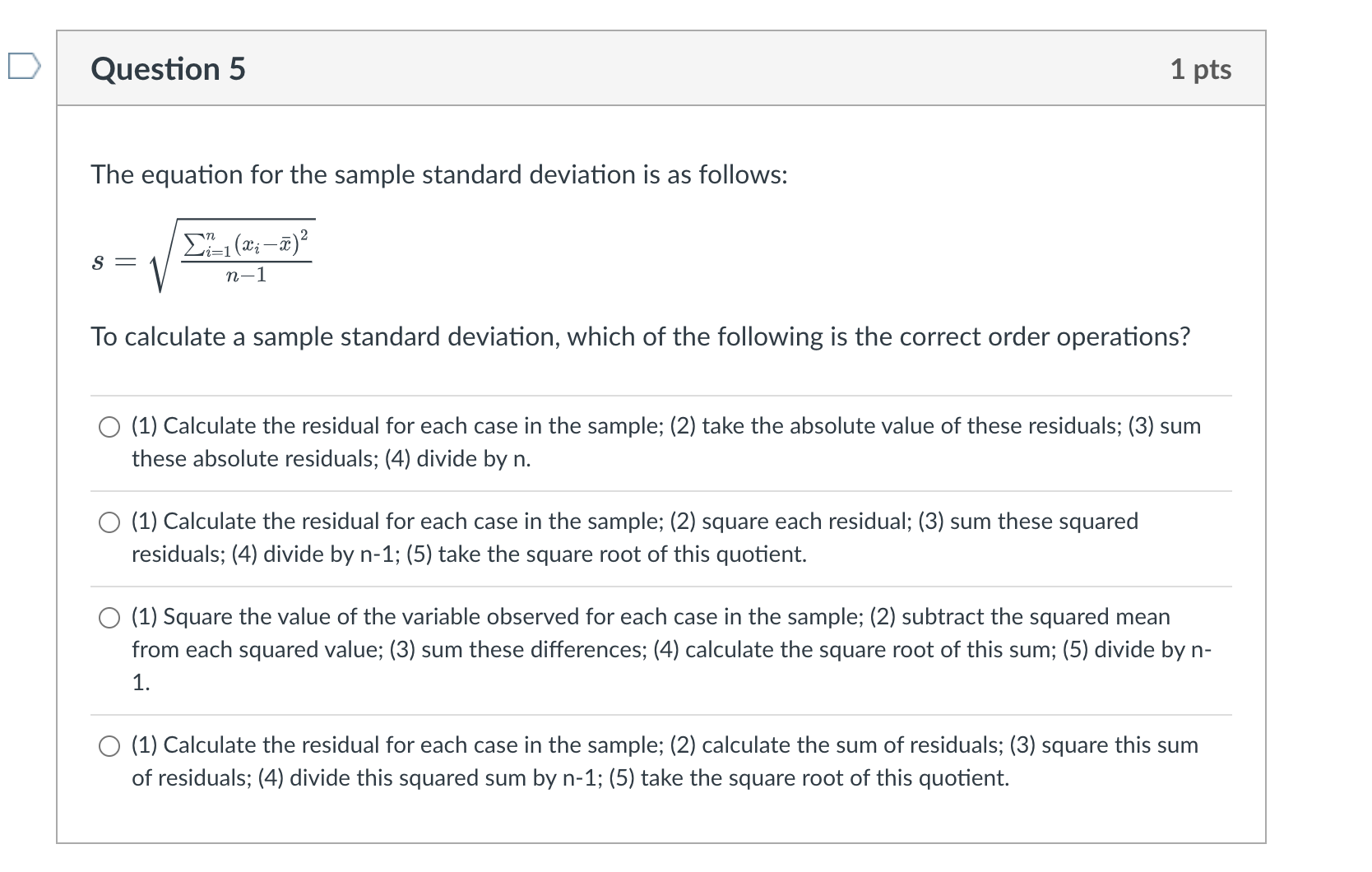Image resolution: width=1372 pixels, height=872 pixels.
Task: Flag Question 5 for review
Action: point(24,64)
